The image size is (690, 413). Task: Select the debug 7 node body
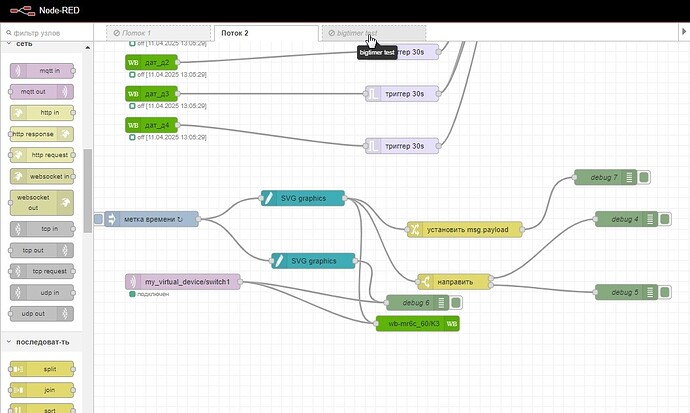point(606,177)
